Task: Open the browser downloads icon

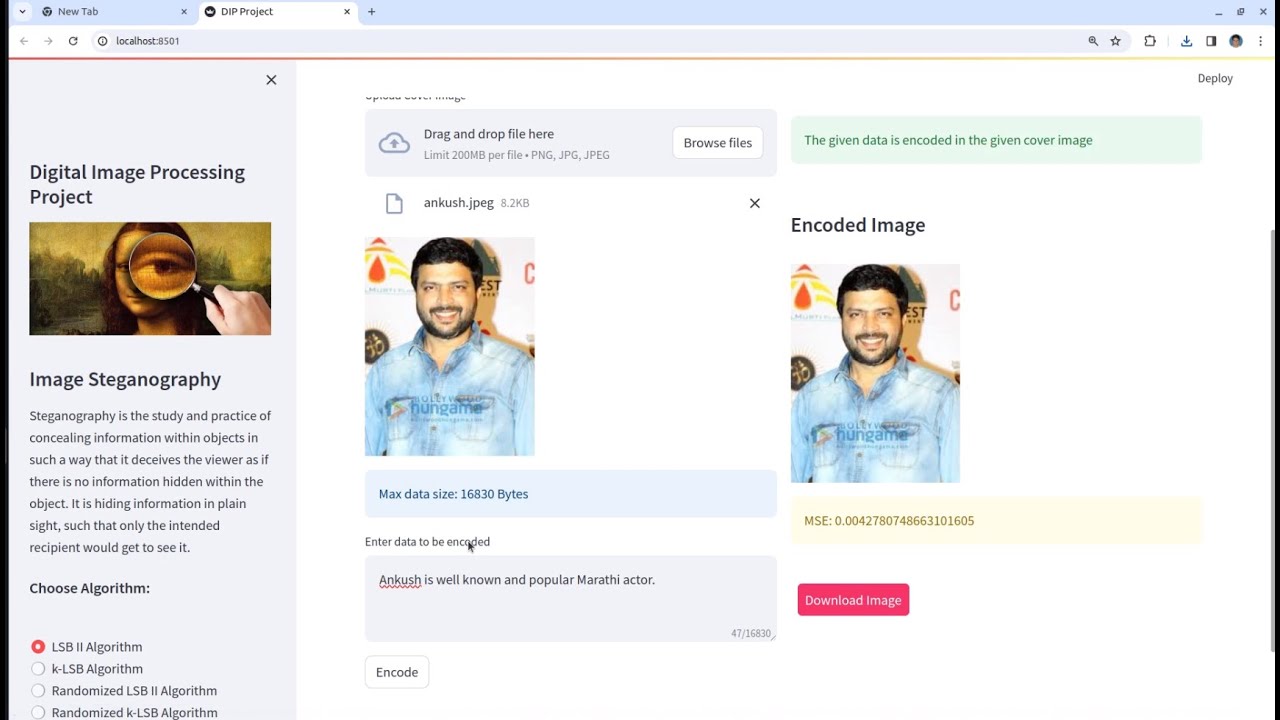Action: point(1186,41)
